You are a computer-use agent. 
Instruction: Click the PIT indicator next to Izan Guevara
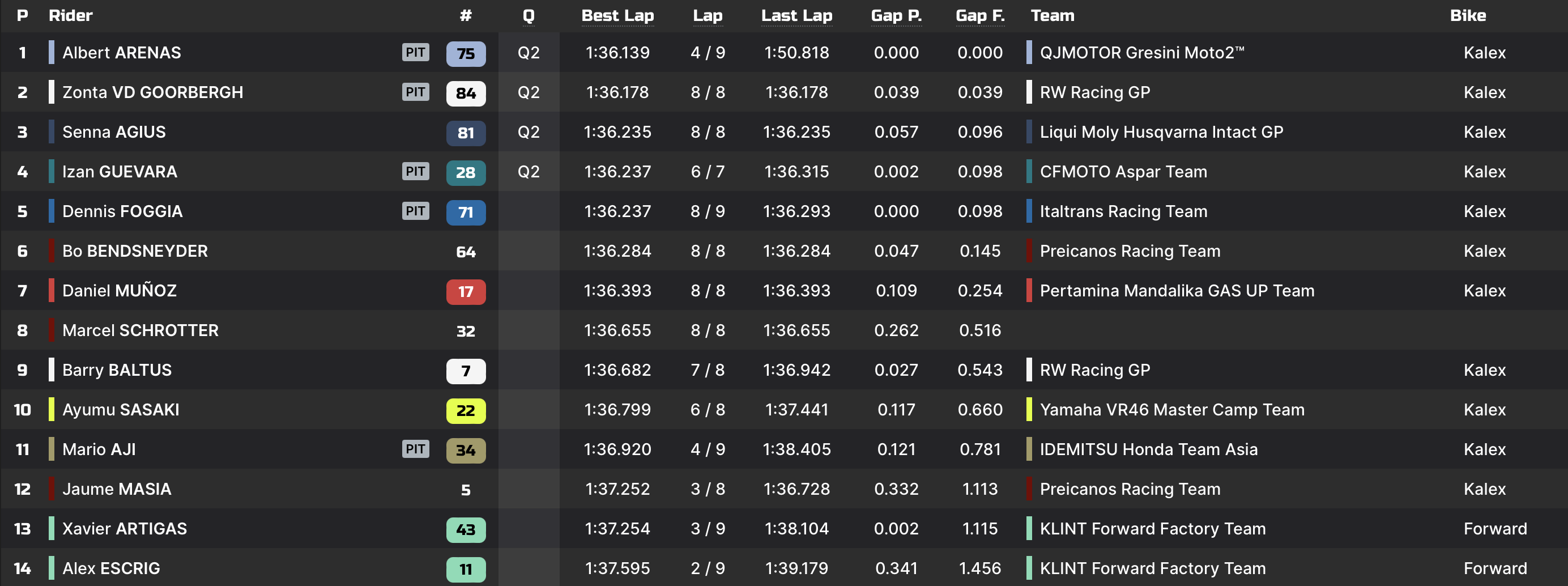pyautogui.click(x=415, y=171)
